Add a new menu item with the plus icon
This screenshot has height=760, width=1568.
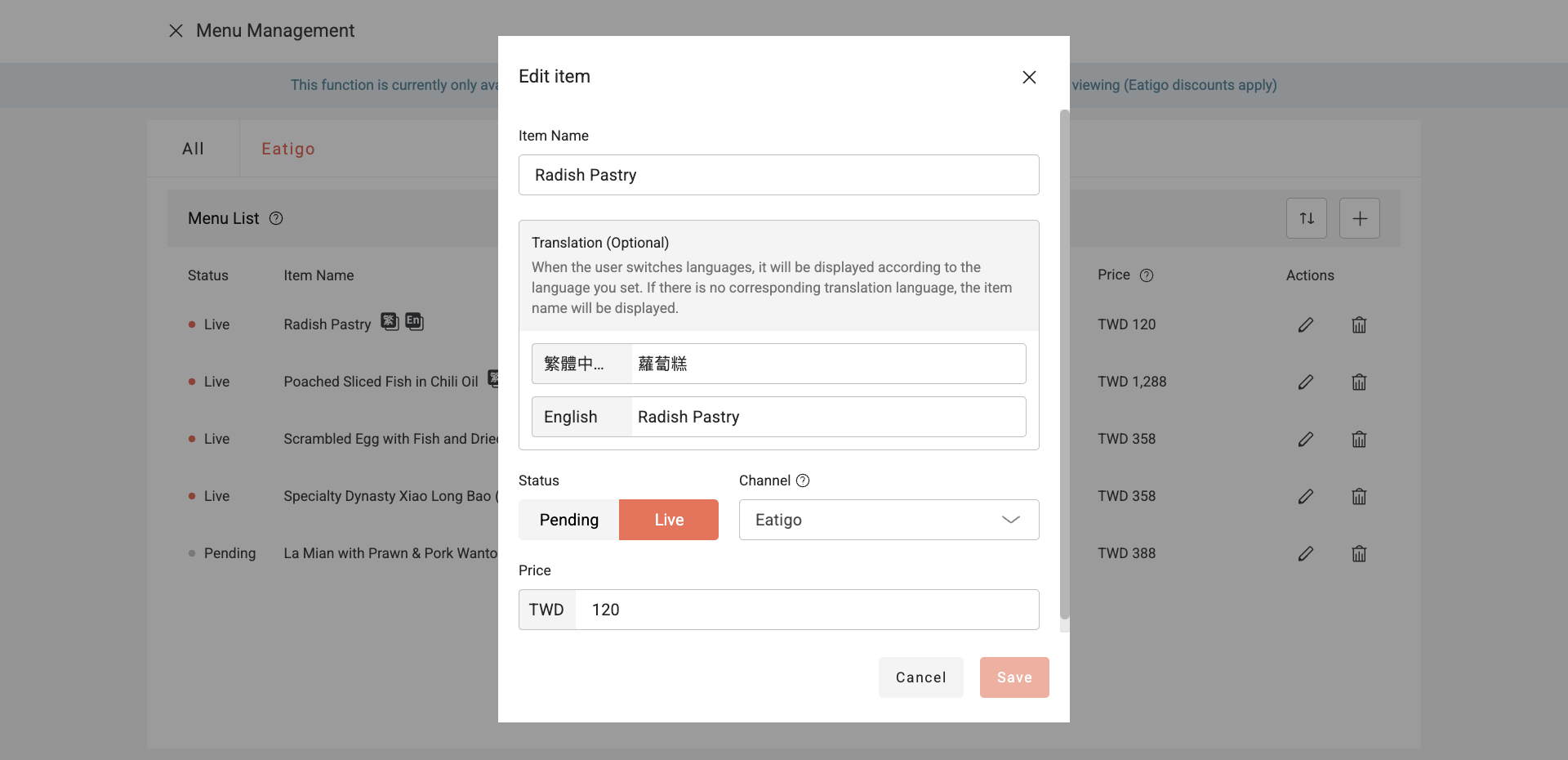click(x=1360, y=218)
